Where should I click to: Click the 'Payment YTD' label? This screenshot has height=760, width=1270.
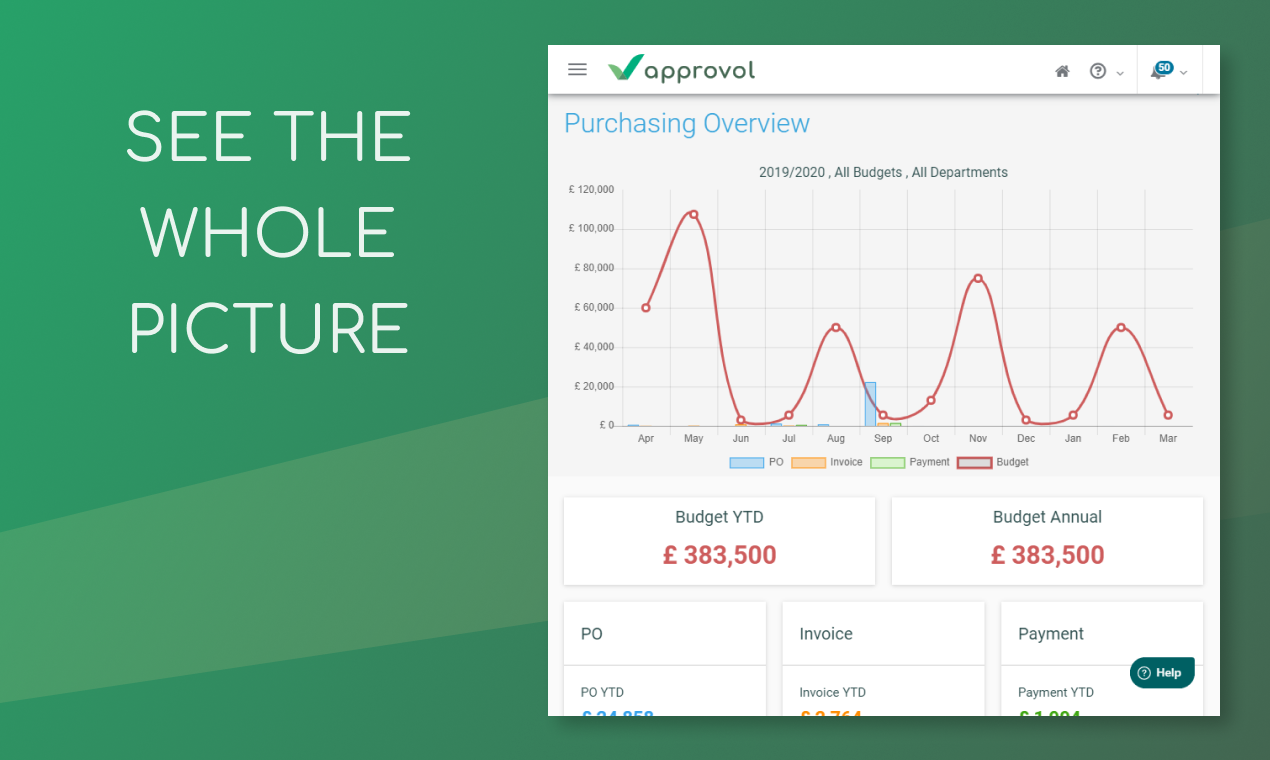tap(1056, 692)
